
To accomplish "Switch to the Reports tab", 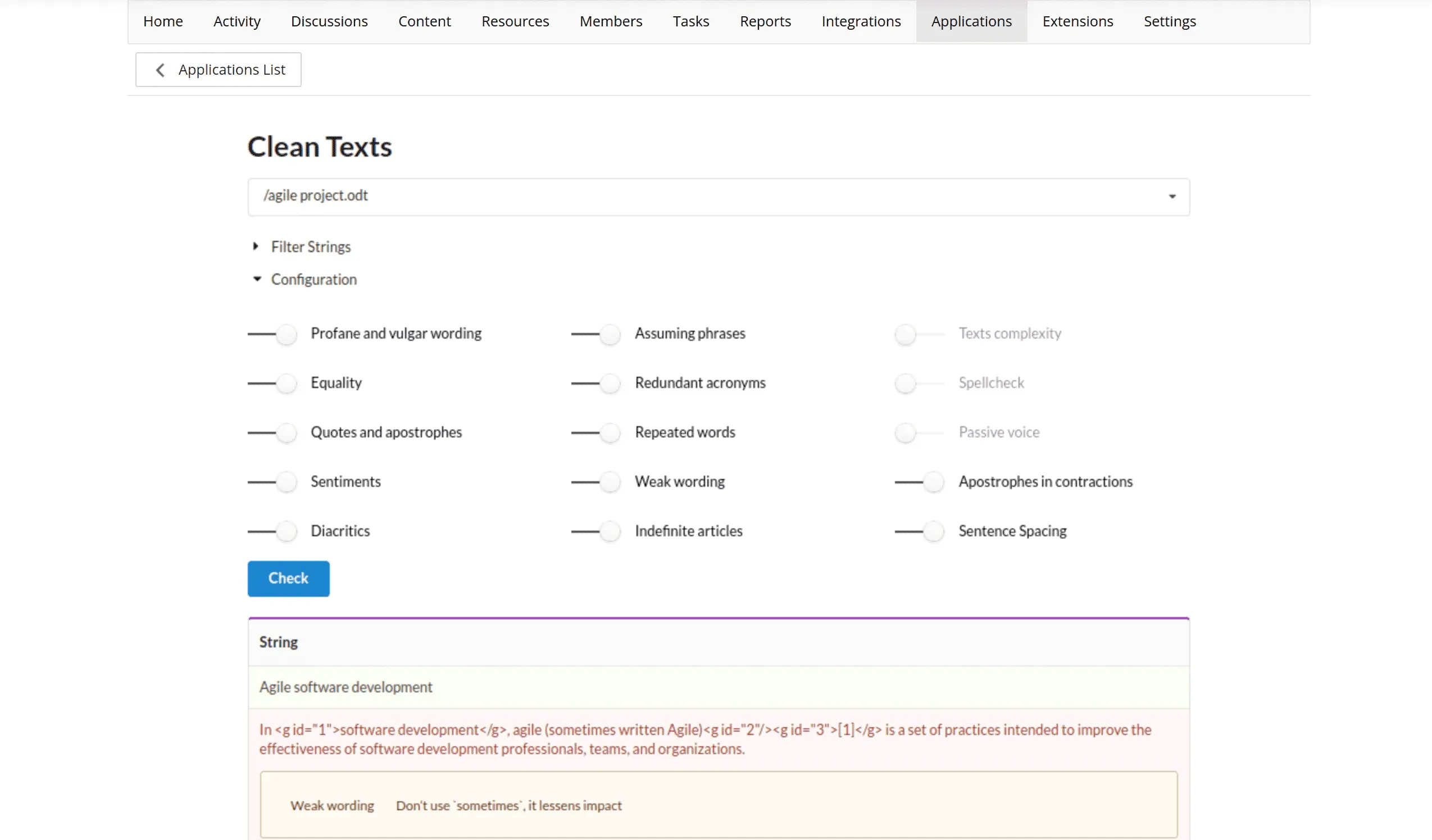I will click(765, 21).
